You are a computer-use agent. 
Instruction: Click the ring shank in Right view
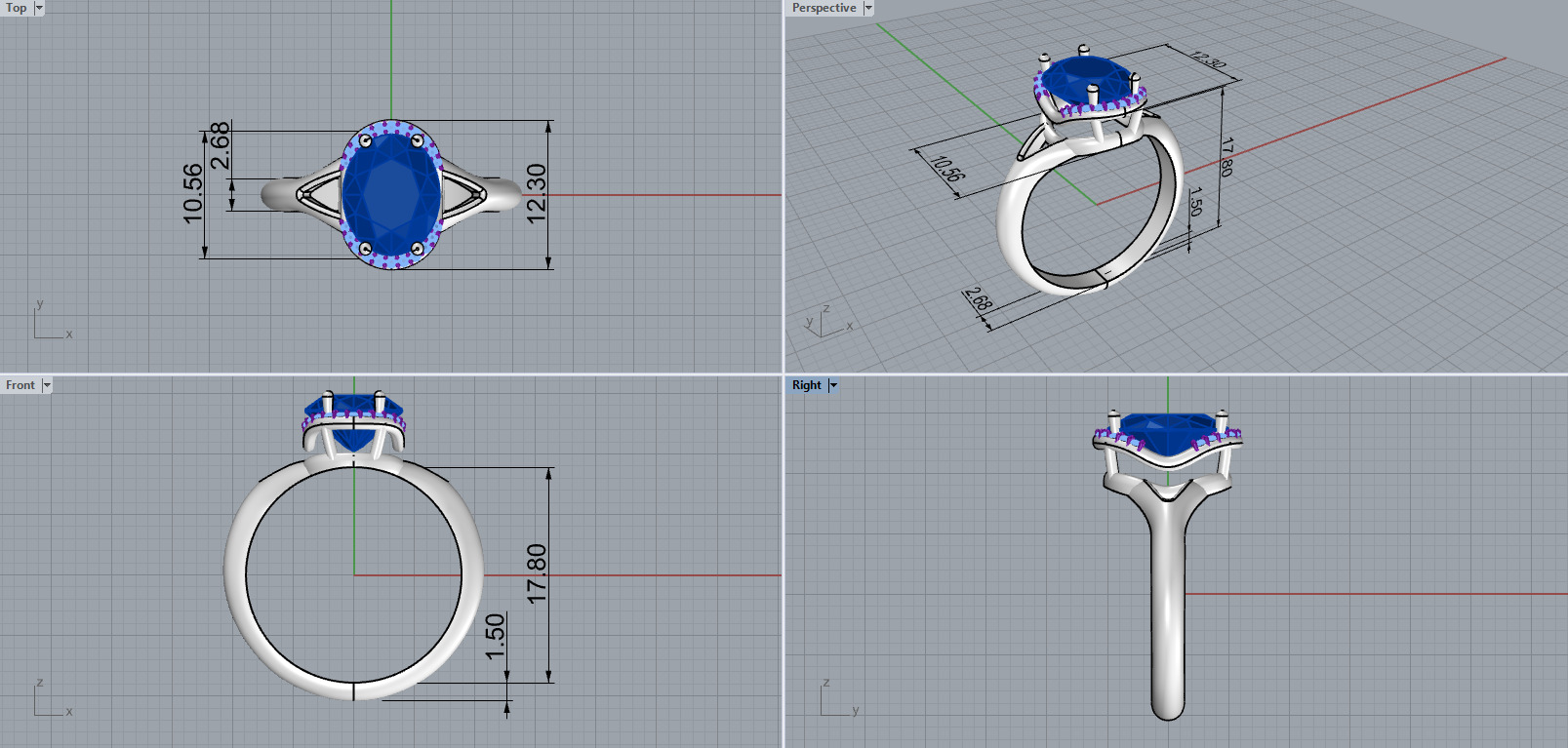click(x=1168, y=614)
